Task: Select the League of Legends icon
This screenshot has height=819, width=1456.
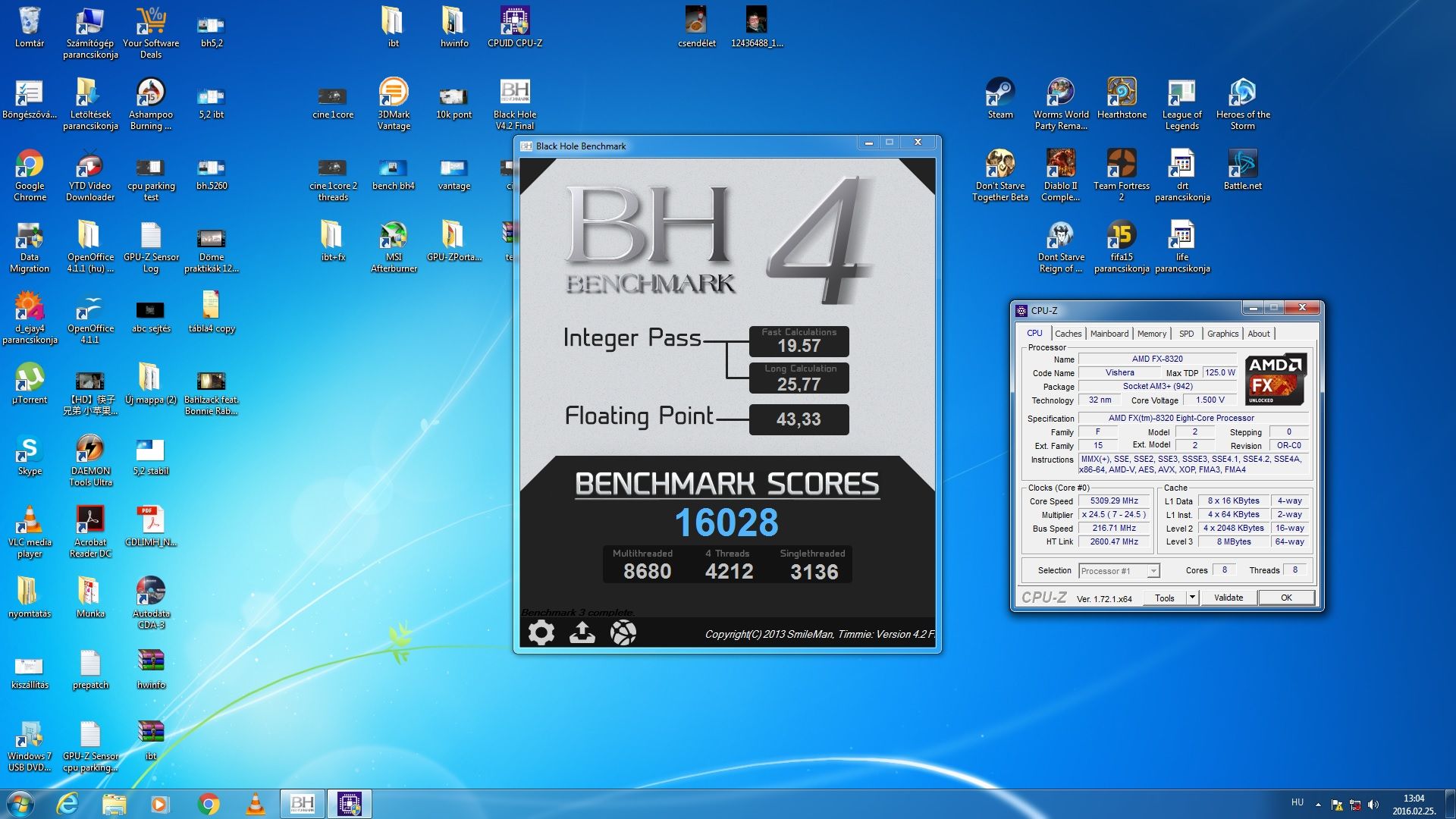Action: pos(1181,104)
